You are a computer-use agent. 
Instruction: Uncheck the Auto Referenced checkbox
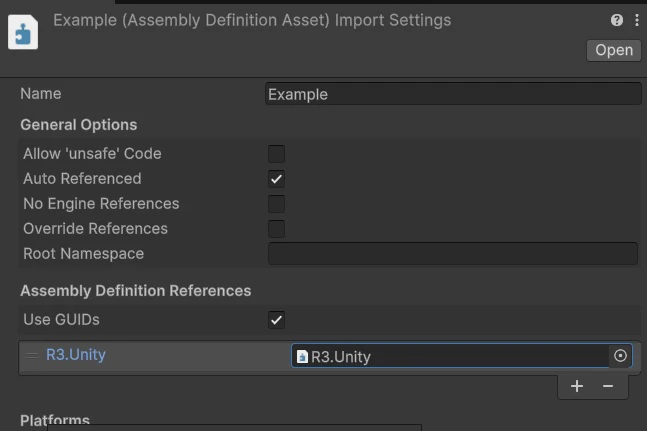pos(277,179)
